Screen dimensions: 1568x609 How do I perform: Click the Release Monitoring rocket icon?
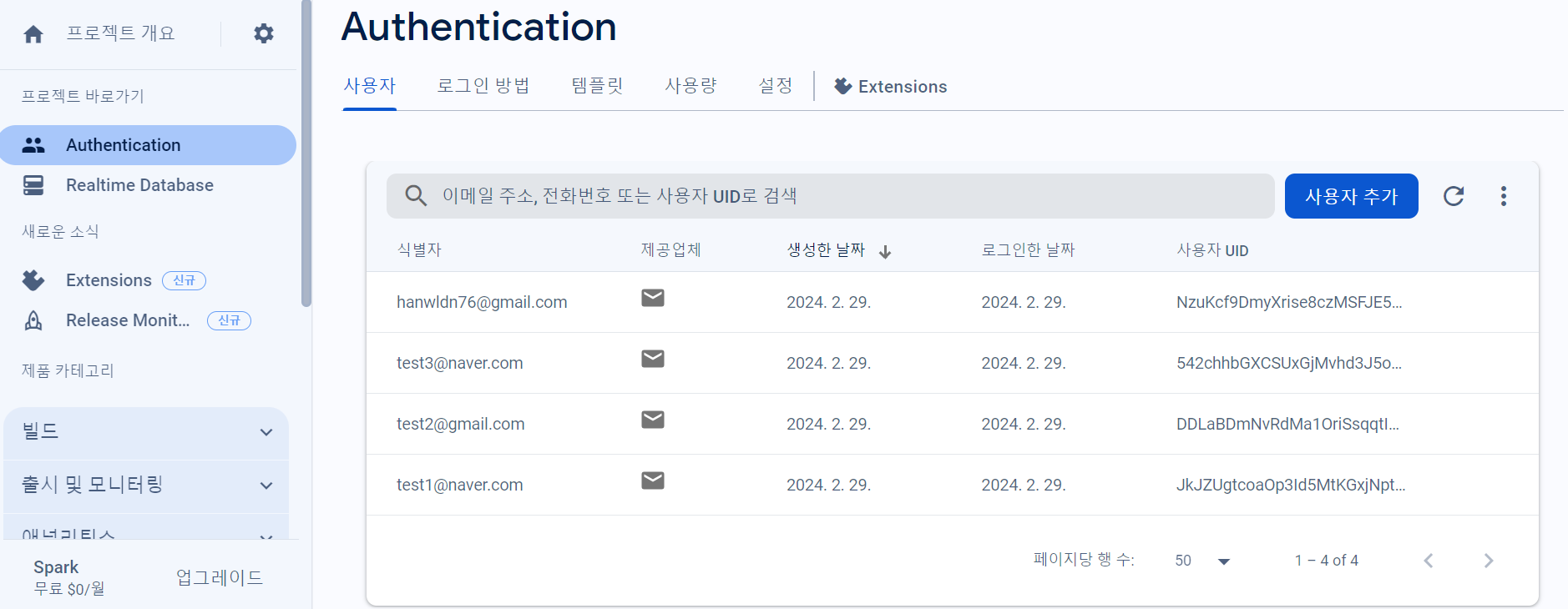[33, 320]
